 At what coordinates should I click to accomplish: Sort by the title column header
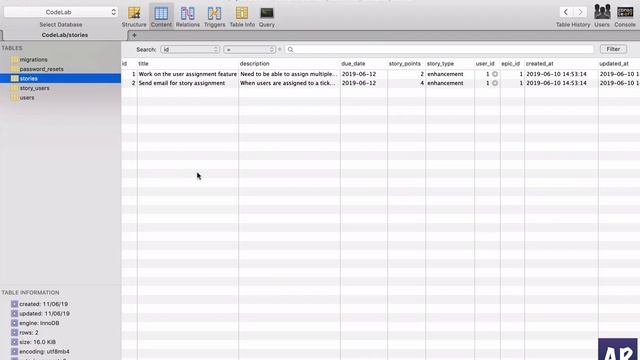click(188, 64)
